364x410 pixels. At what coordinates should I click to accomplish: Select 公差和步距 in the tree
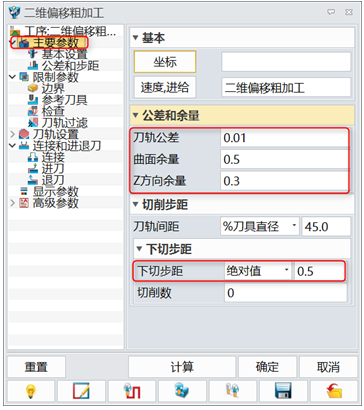pos(70,65)
